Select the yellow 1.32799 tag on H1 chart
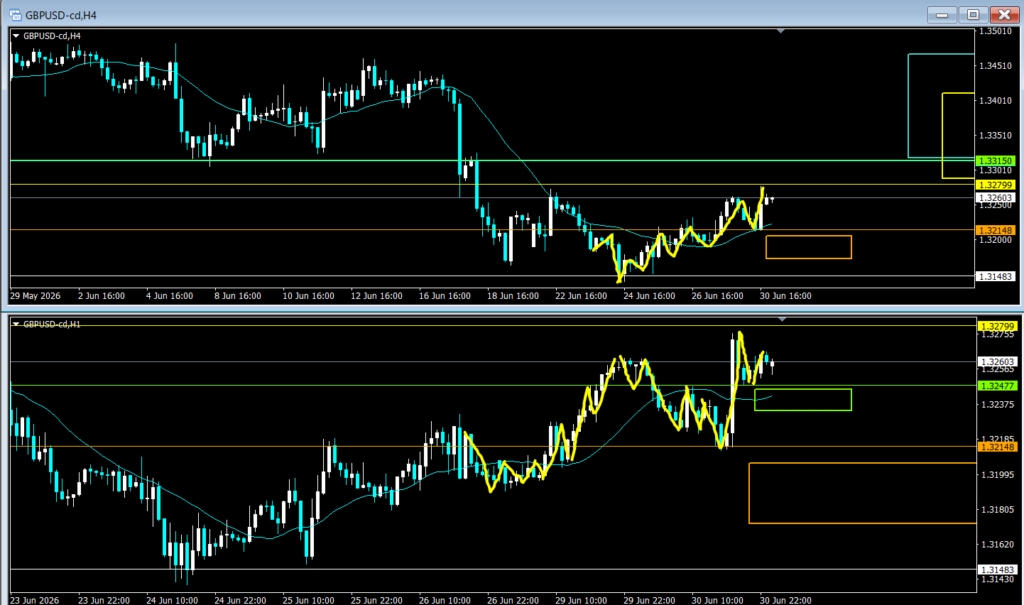 (997, 326)
